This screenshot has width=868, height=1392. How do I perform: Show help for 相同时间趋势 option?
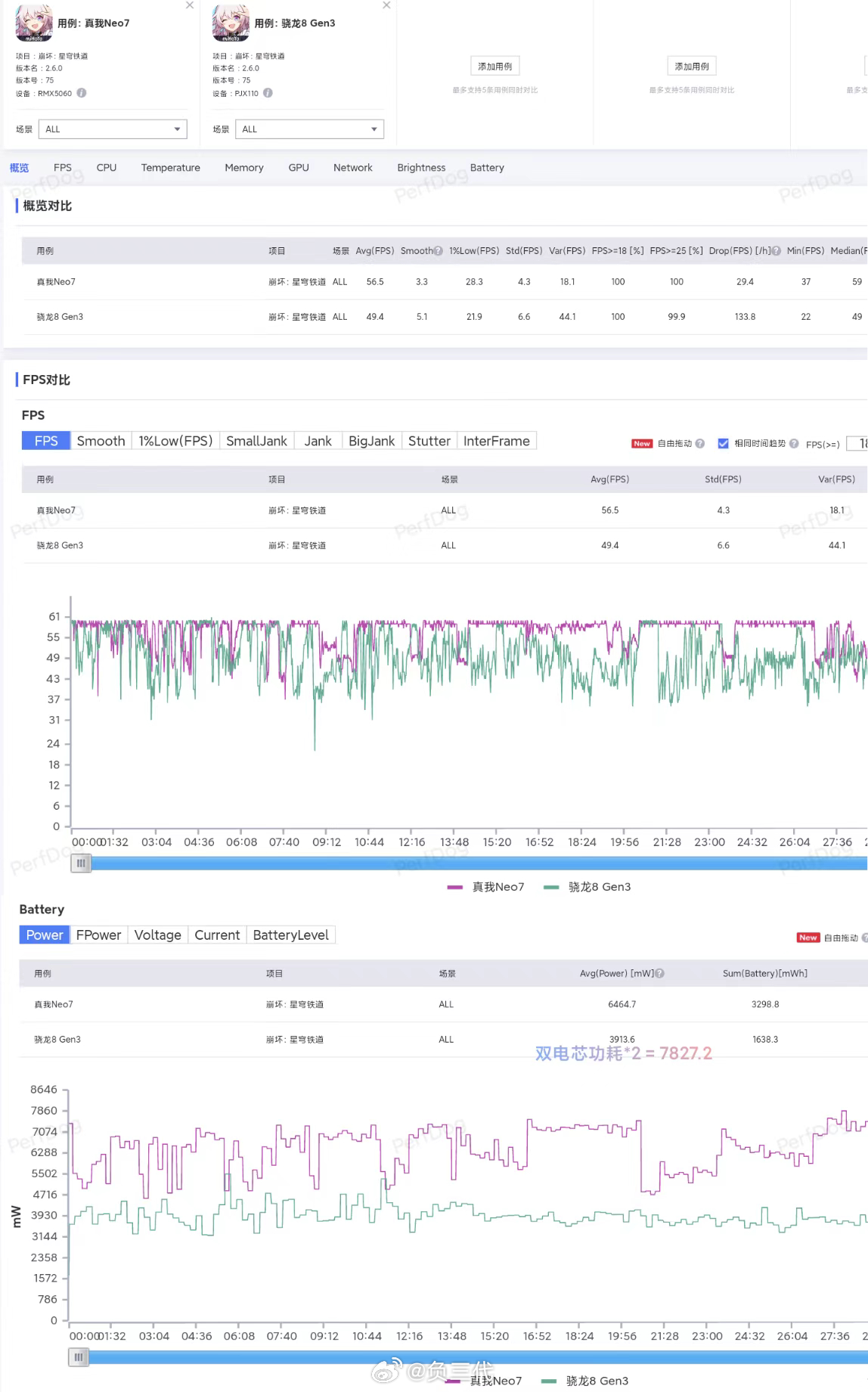click(x=794, y=444)
